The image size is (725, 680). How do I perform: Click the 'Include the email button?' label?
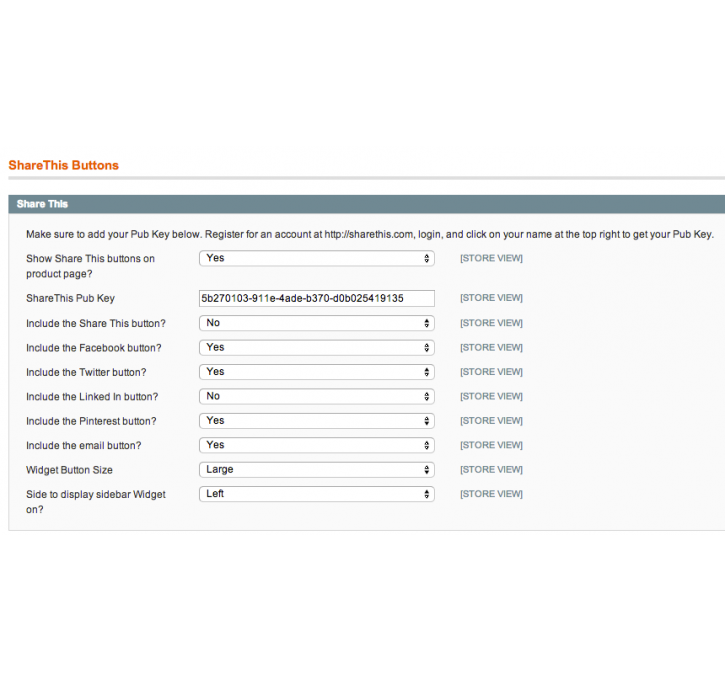(84, 446)
